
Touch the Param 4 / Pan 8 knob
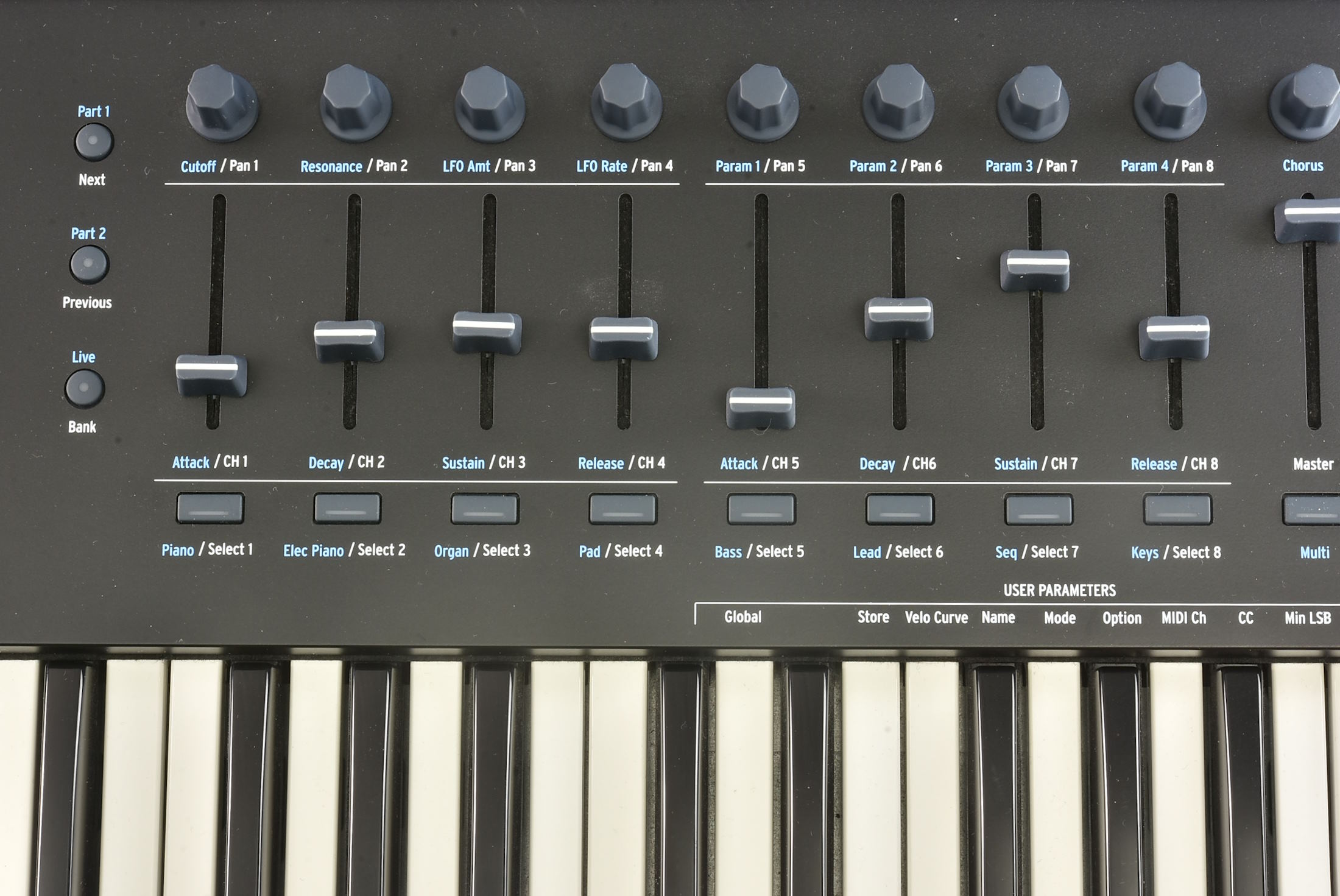1169,101
